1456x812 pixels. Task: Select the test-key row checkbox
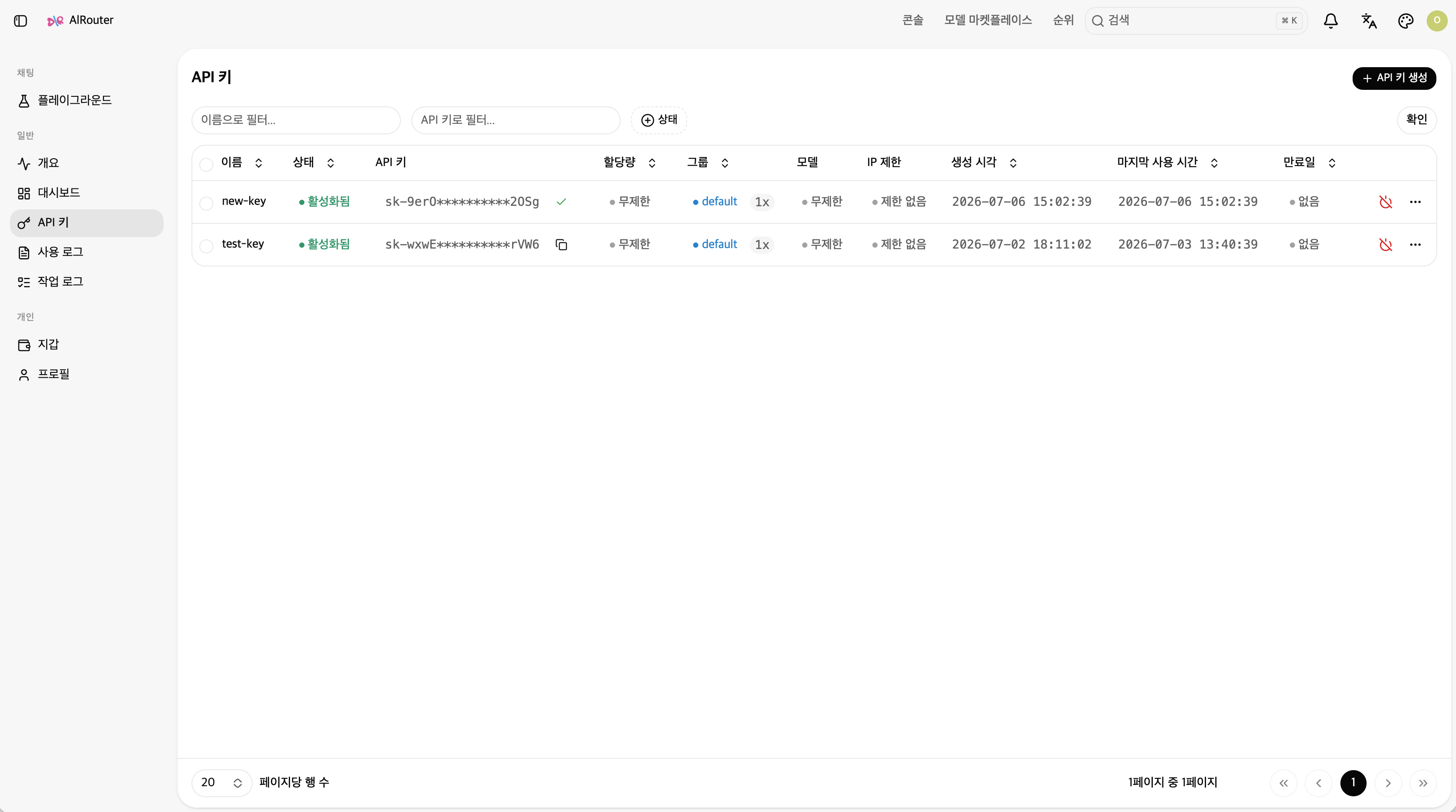pos(206,246)
